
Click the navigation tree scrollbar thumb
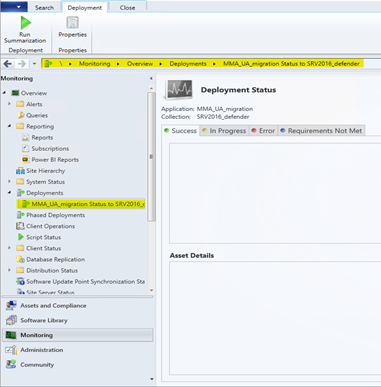point(151,157)
